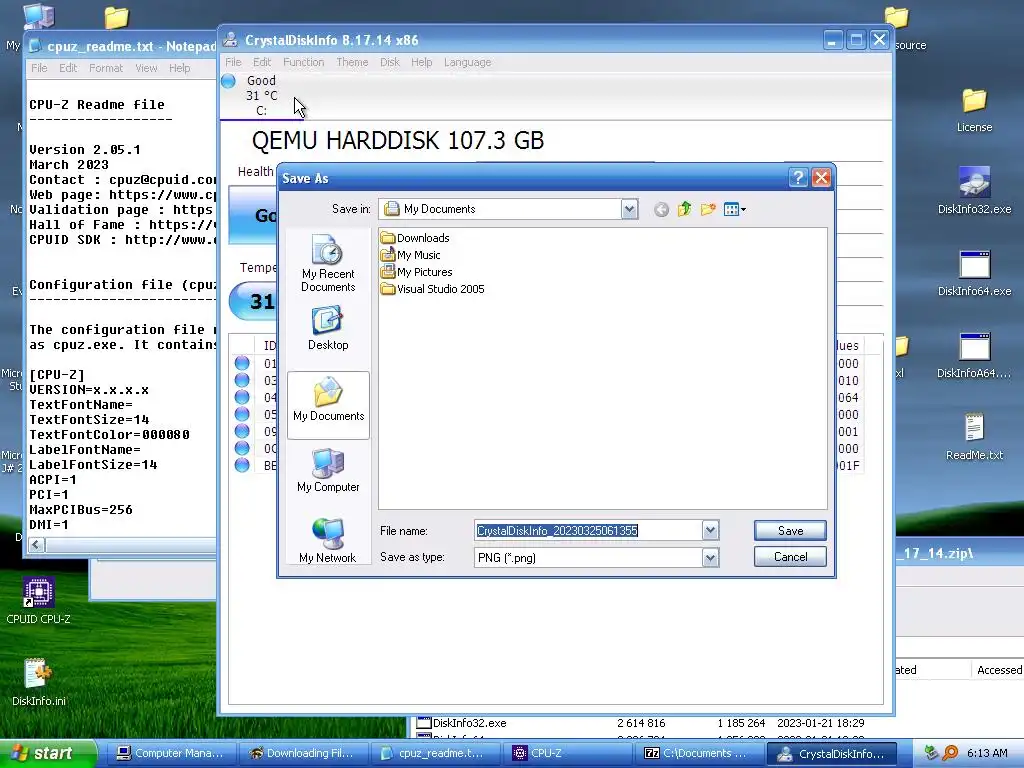
Task: Expand the Save in dropdown
Action: 629,210
